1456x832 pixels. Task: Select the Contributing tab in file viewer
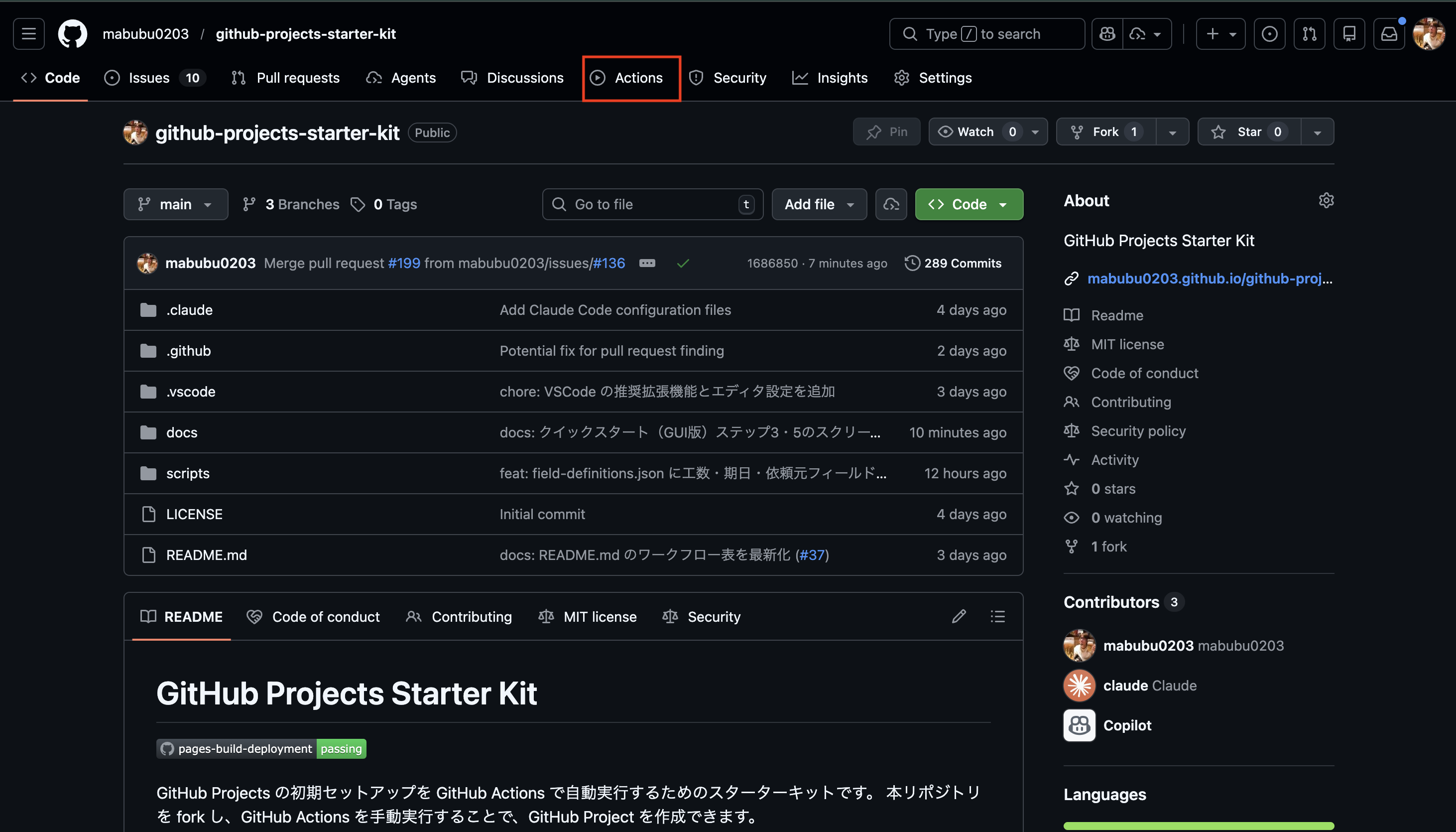click(459, 617)
